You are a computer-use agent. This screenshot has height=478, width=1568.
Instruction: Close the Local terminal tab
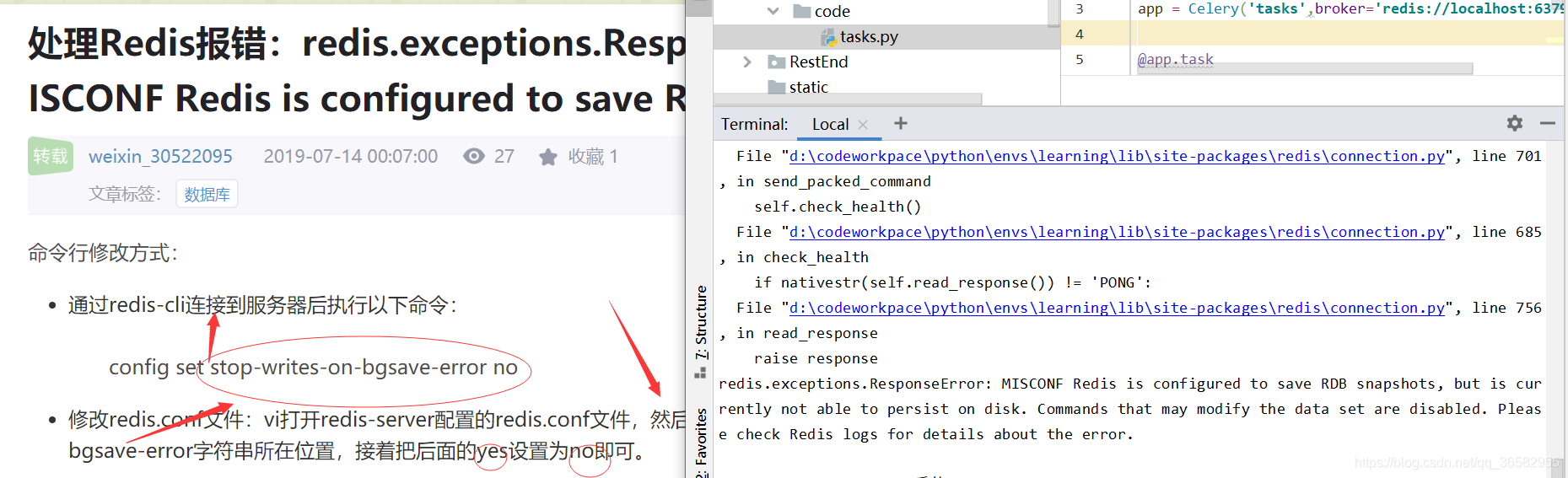click(863, 125)
